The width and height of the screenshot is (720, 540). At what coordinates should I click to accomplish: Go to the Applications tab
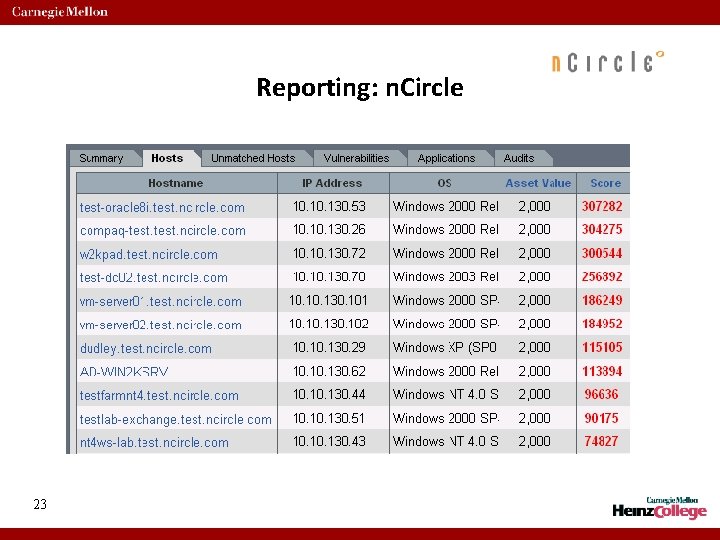pos(446,158)
